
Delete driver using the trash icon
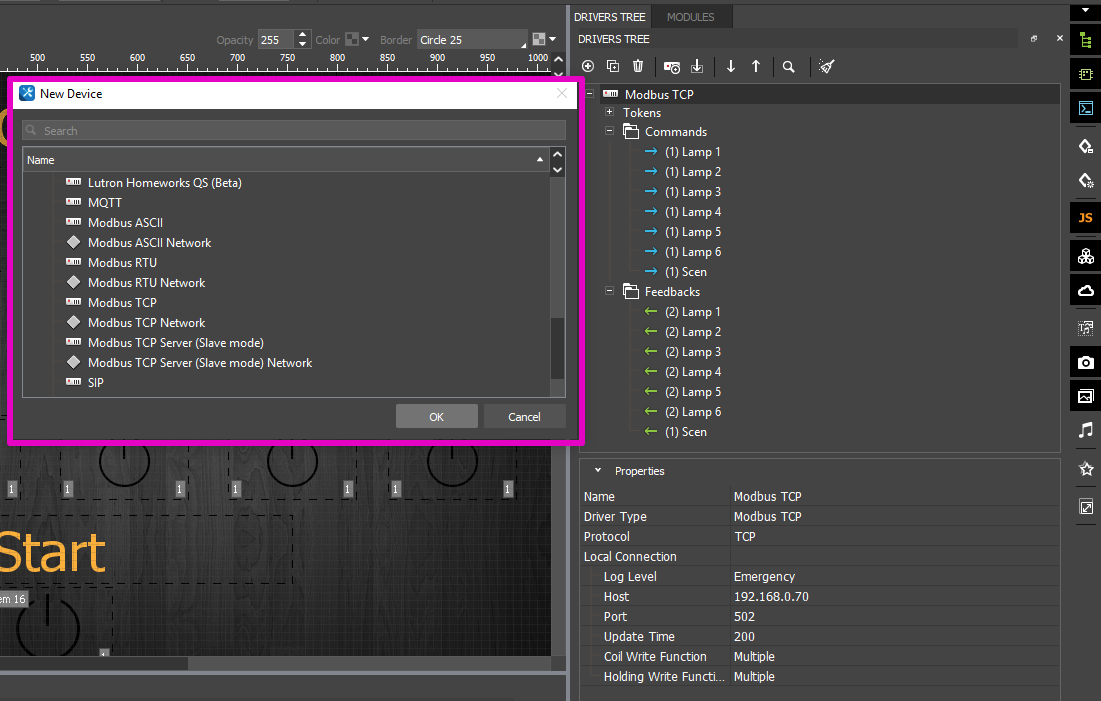coord(638,66)
